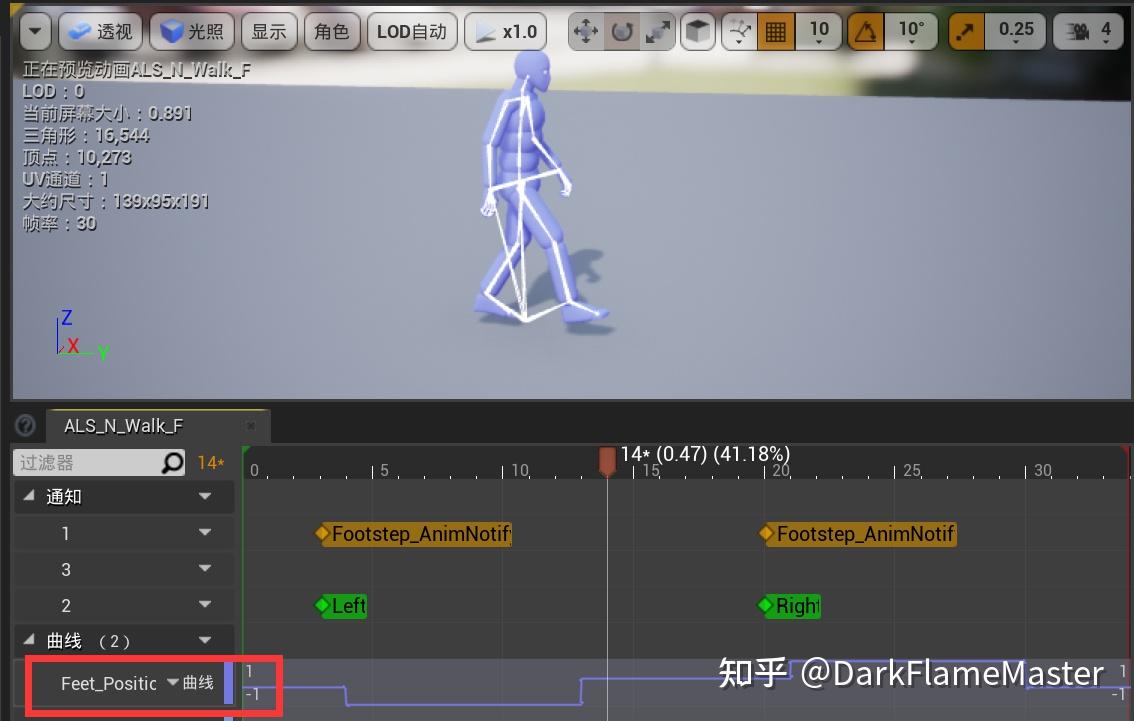Viewport: 1134px width, 721px height.
Task: Select the scale gizmo tool
Action: (659, 30)
